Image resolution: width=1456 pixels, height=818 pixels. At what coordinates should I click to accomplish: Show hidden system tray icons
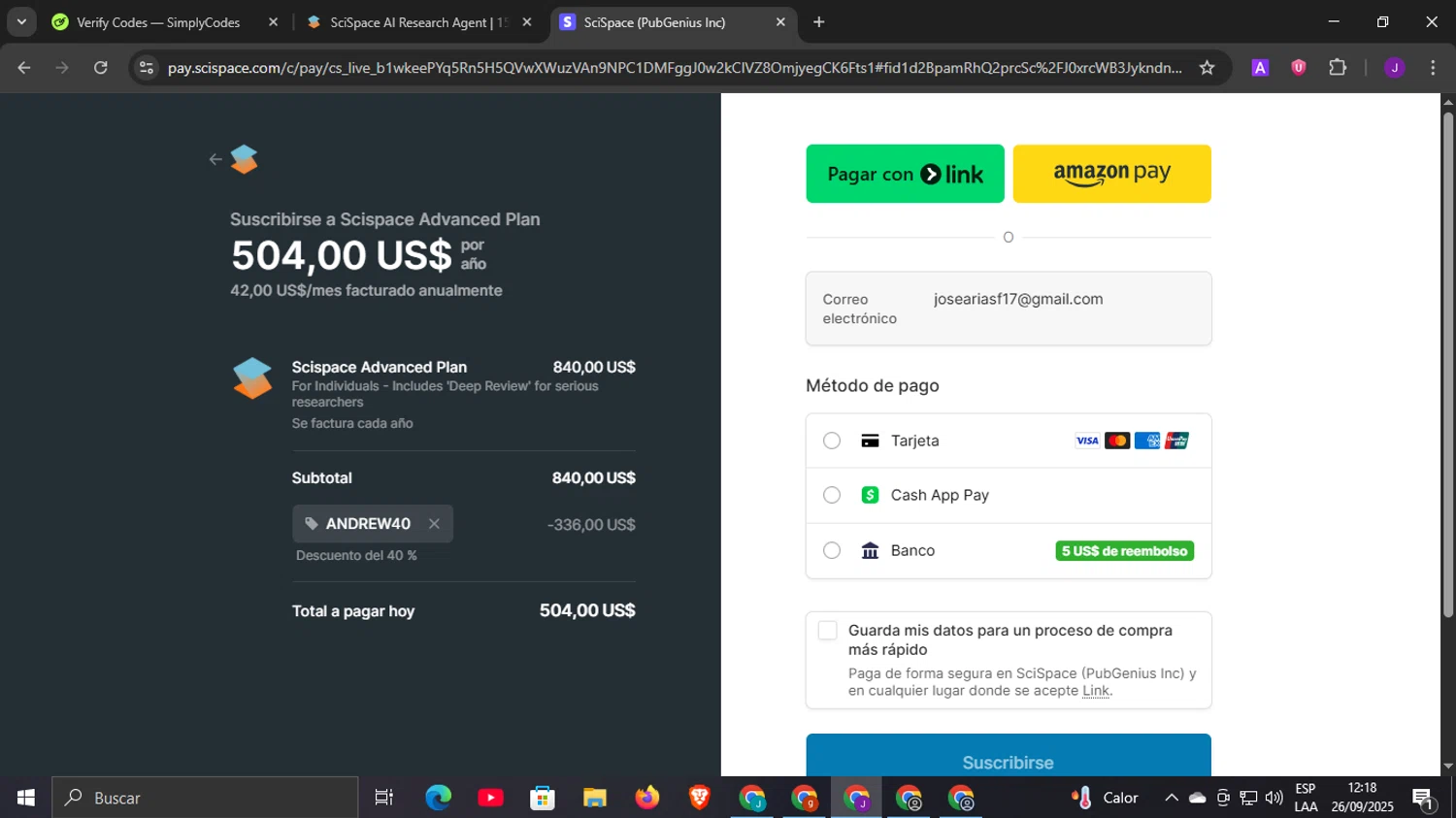(x=1172, y=798)
